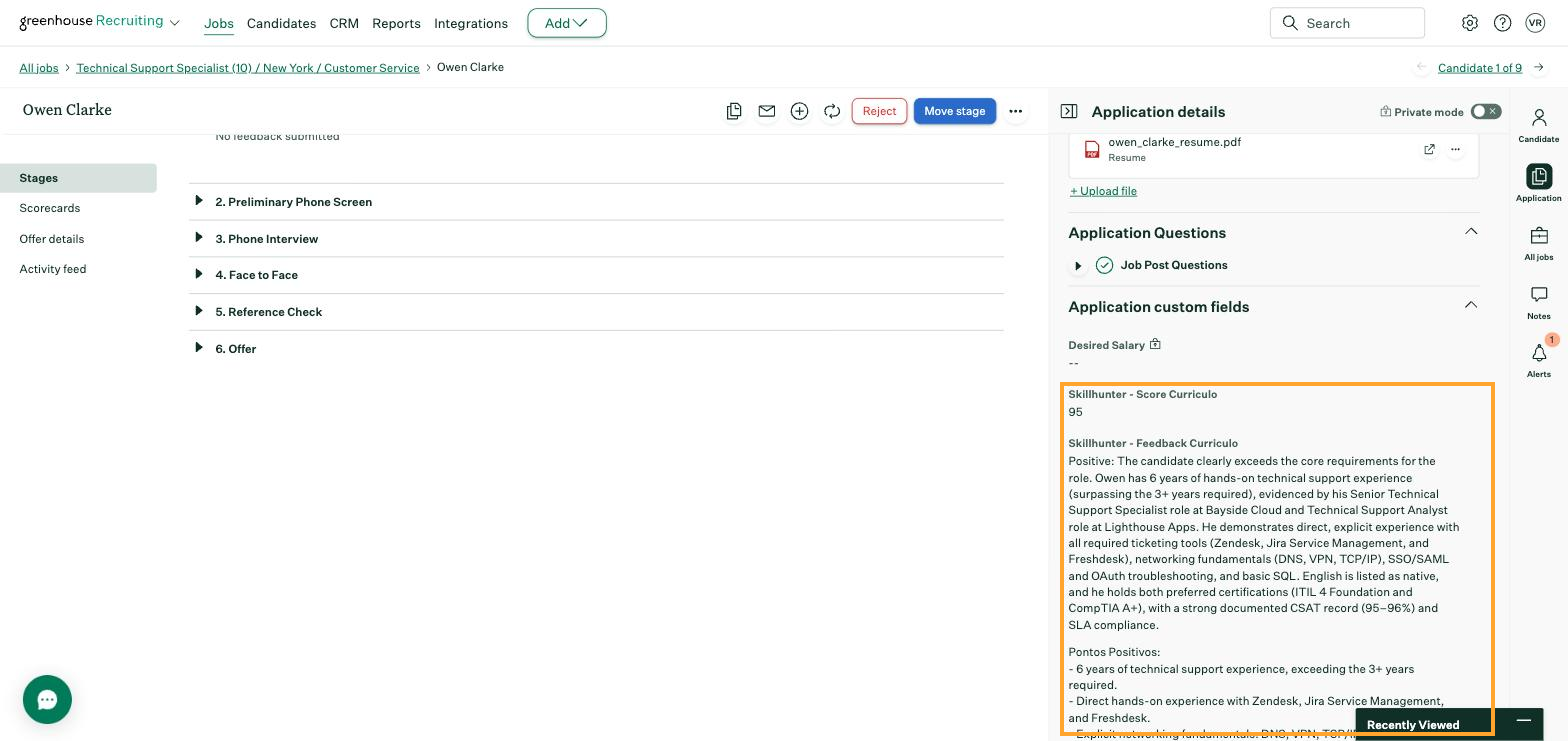Image resolution: width=1568 pixels, height=741 pixels.
Task: Open the three-dot more actions menu
Action: tap(1016, 111)
